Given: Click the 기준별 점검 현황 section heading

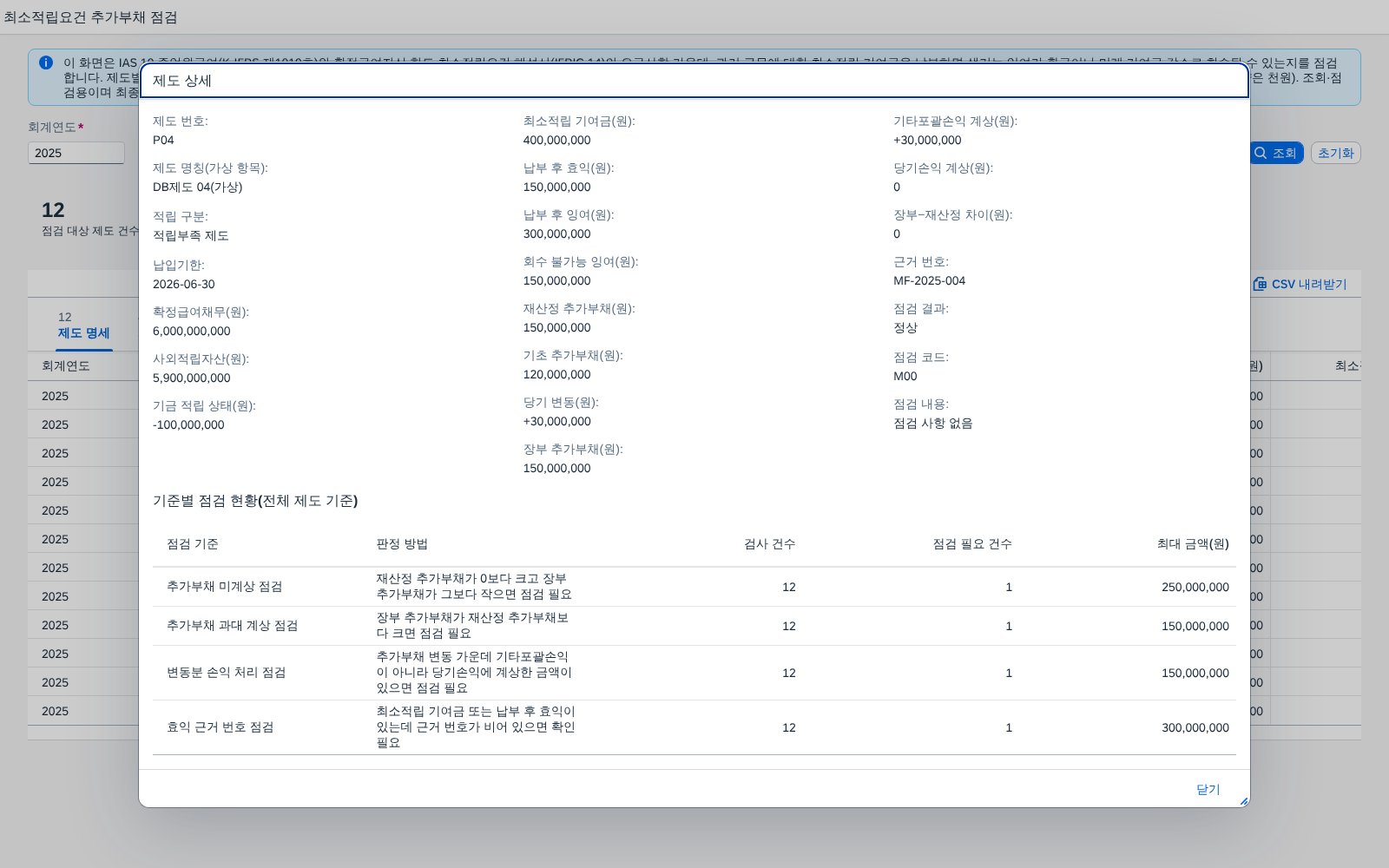Looking at the screenshot, I should (x=255, y=501).
